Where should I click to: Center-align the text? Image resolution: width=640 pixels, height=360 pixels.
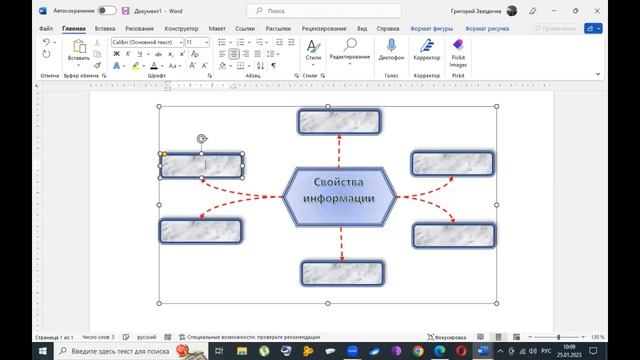(x=234, y=54)
